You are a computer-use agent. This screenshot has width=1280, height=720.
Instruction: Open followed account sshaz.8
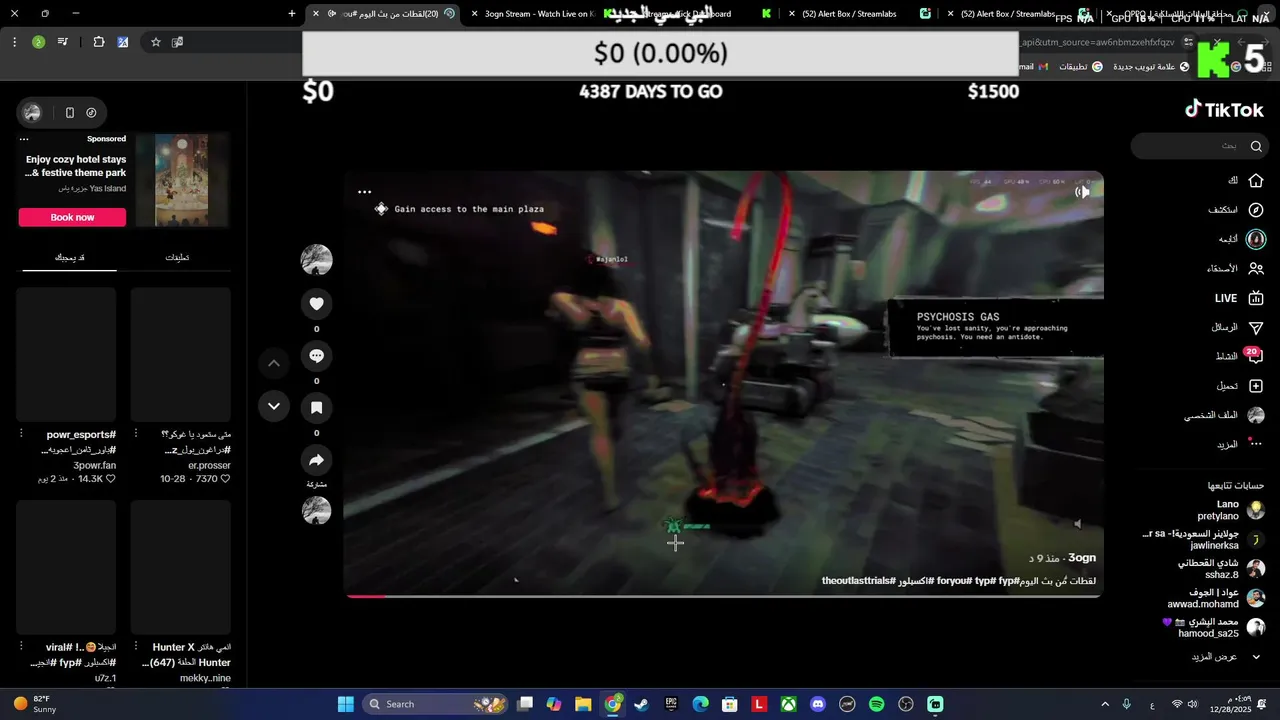1221,569
